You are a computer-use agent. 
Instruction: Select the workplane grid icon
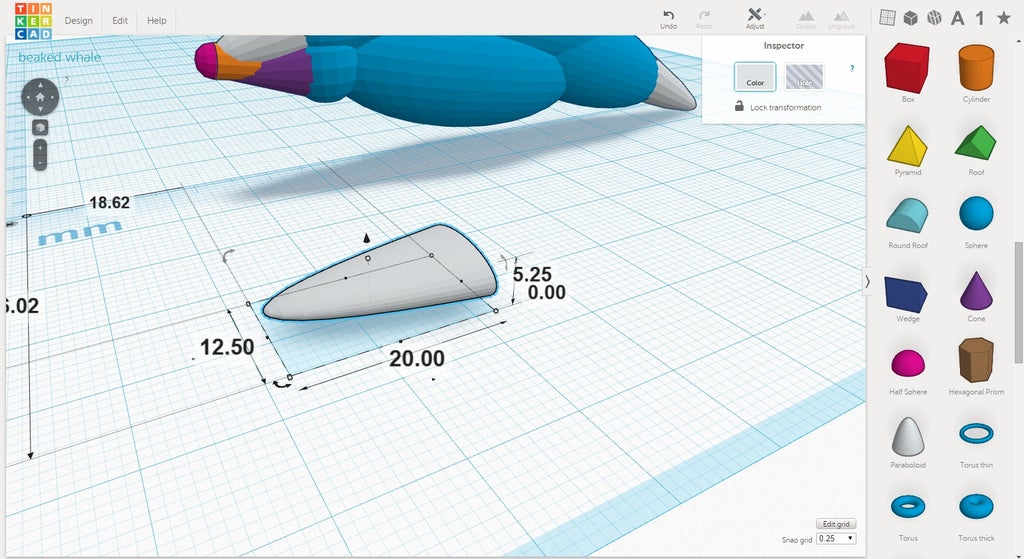tap(887, 18)
